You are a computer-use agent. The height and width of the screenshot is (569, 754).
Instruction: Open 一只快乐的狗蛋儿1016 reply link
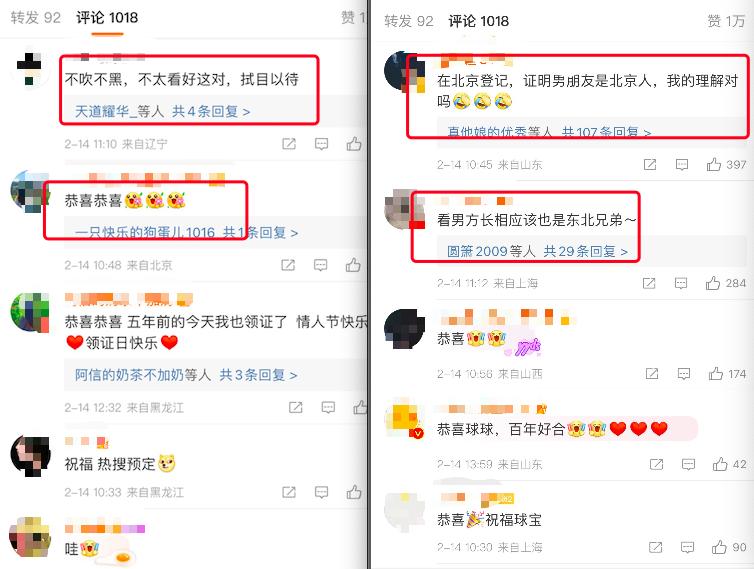tap(145, 233)
